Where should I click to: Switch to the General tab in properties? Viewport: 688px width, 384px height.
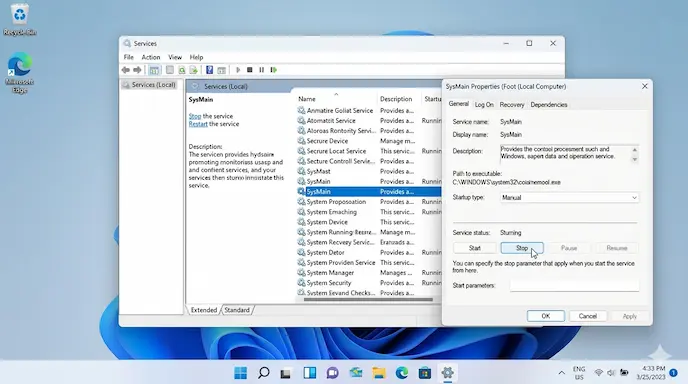459,104
